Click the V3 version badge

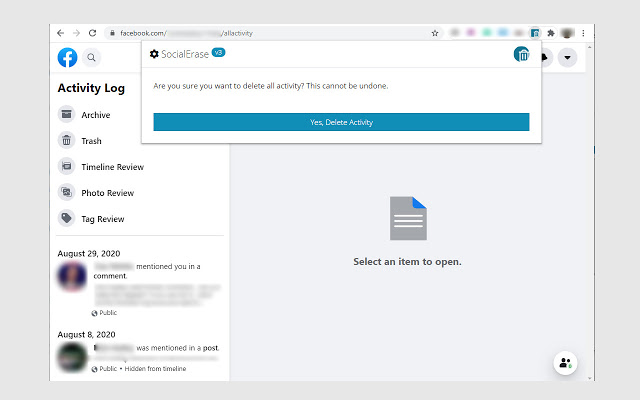[218, 52]
